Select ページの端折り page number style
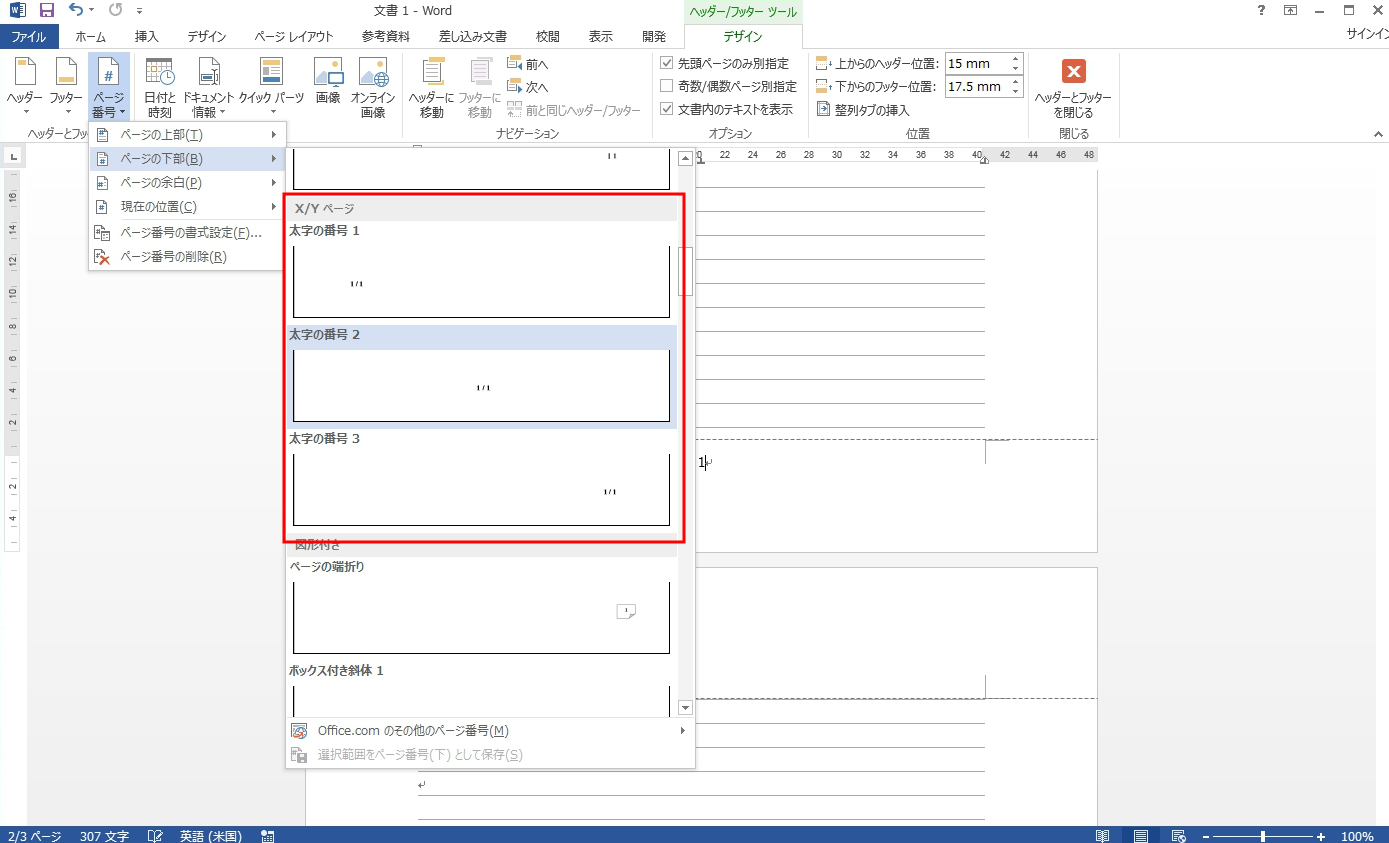Screen dimensions: 1389x843 pyautogui.click(x=481, y=607)
